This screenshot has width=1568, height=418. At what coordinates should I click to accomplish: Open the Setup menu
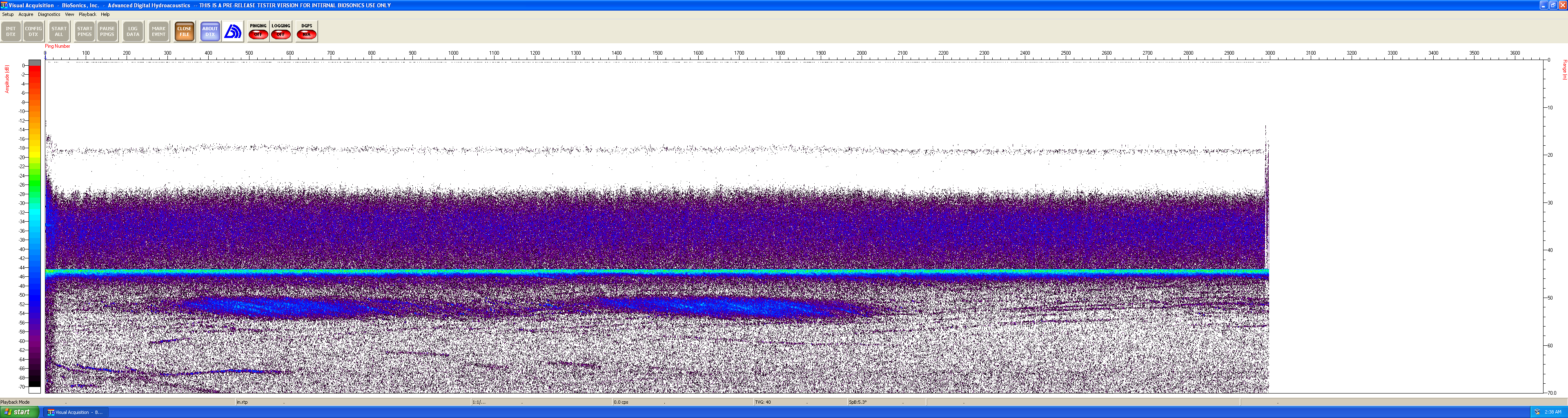8,15
